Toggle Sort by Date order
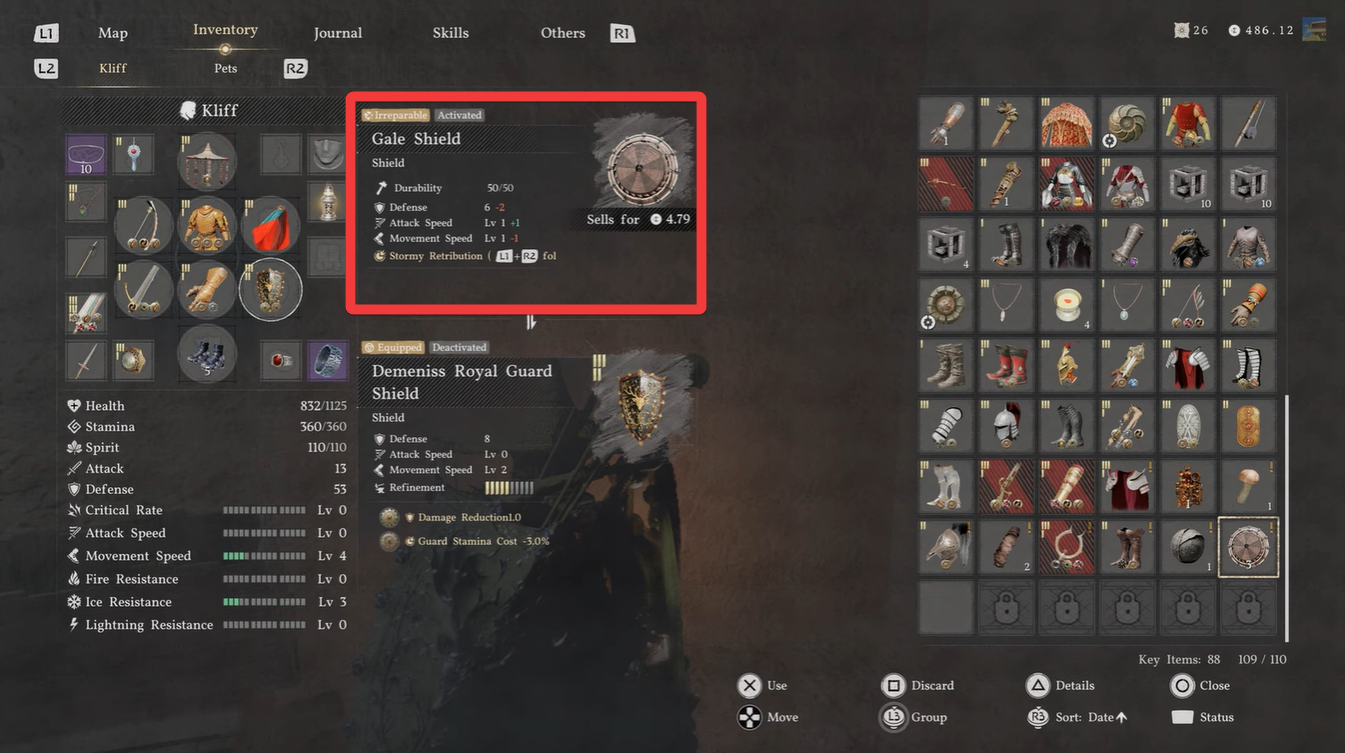Image resolution: width=1345 pixels, height=753 pixels. [x=1078, y=717]
